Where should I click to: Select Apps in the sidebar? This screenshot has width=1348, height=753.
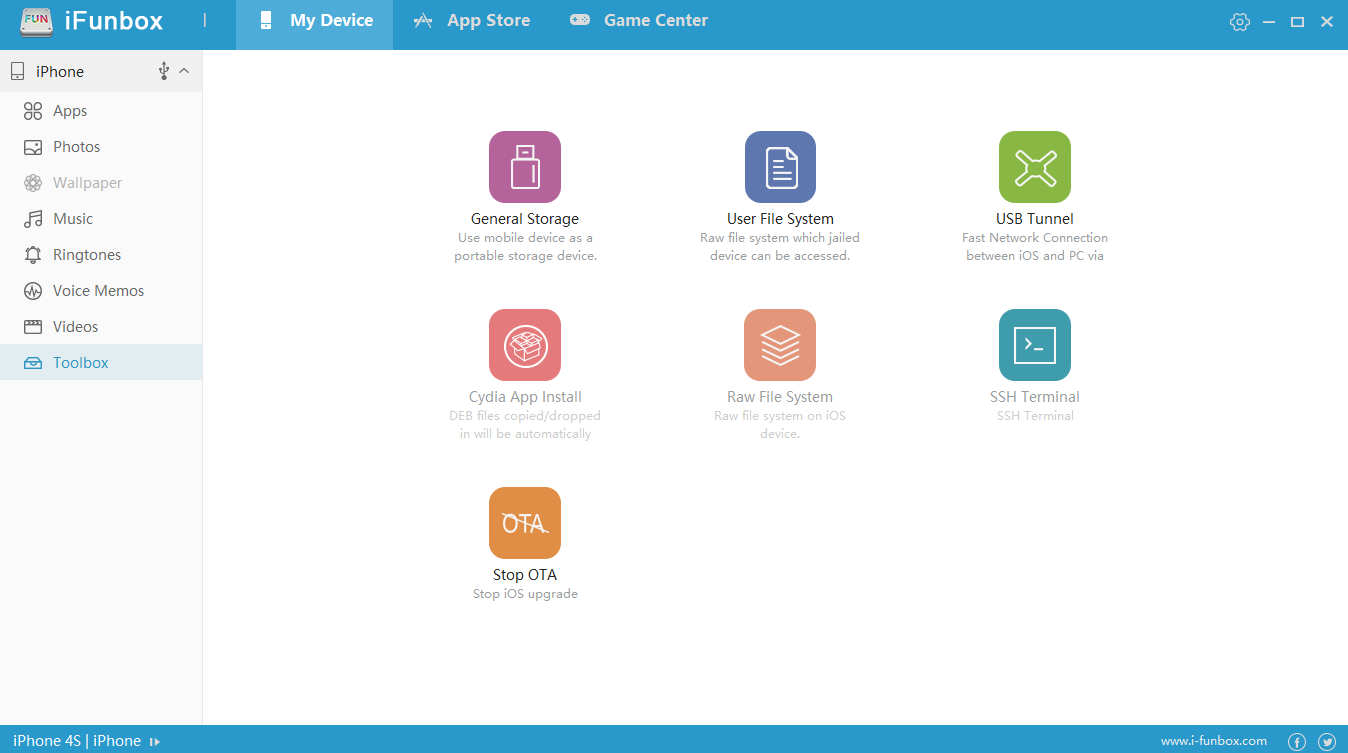coord(101,111)
